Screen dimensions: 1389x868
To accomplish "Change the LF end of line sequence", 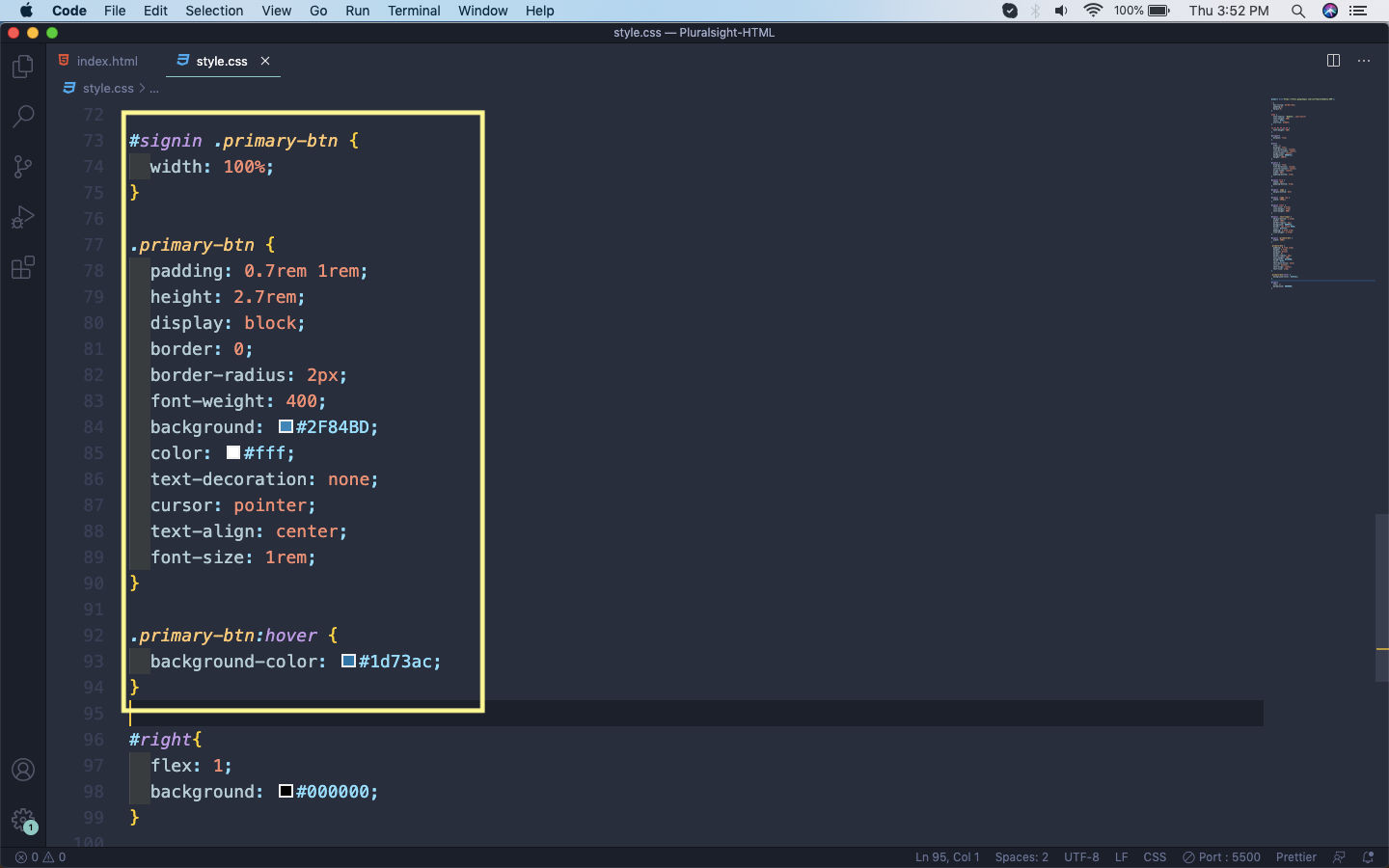I will [x=1121, y=856].
